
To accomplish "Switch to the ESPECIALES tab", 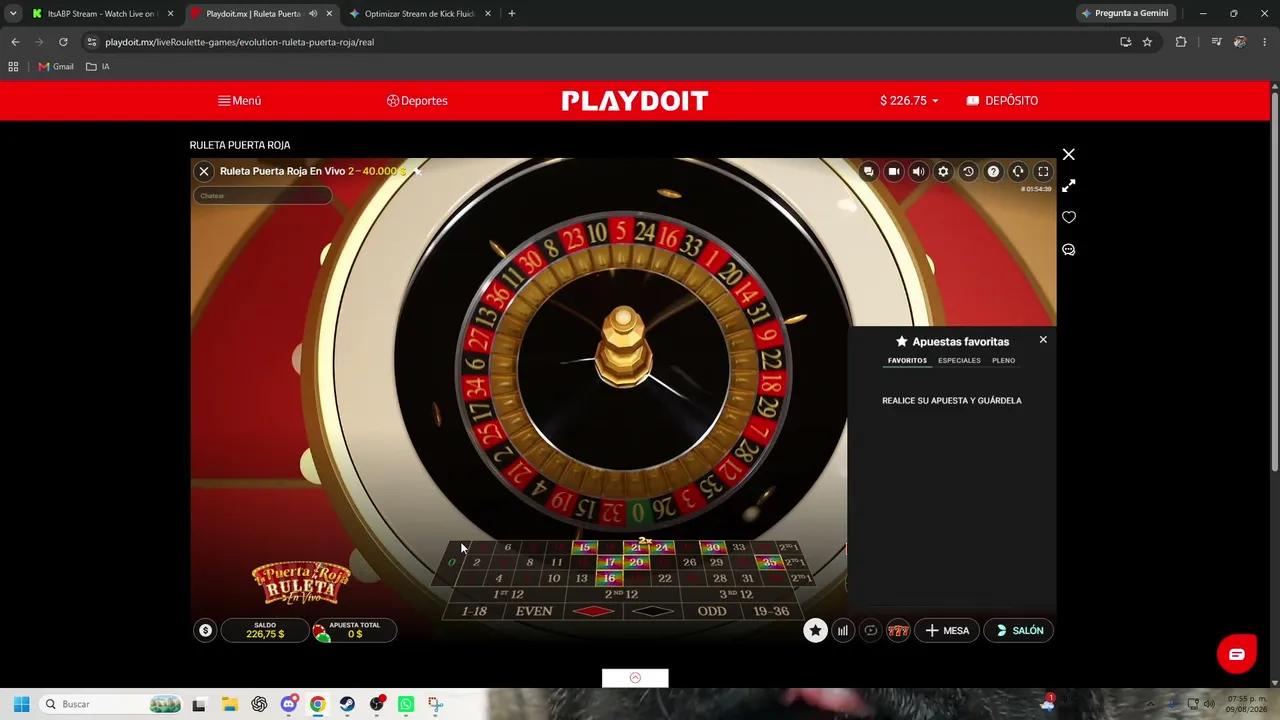I will (959, 361).
